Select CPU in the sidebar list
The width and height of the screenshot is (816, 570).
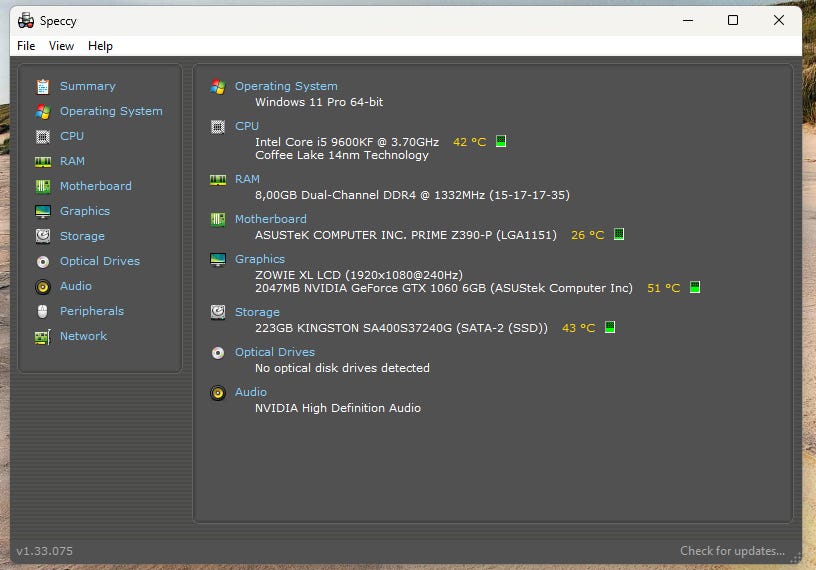(72, 136)
